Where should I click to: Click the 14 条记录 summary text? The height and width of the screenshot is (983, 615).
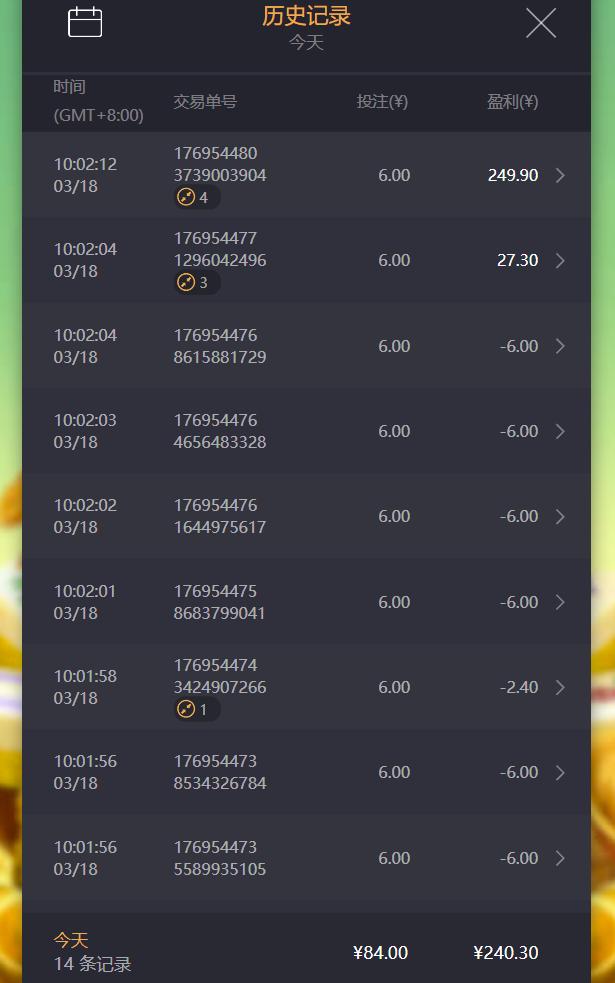point(92,965)
